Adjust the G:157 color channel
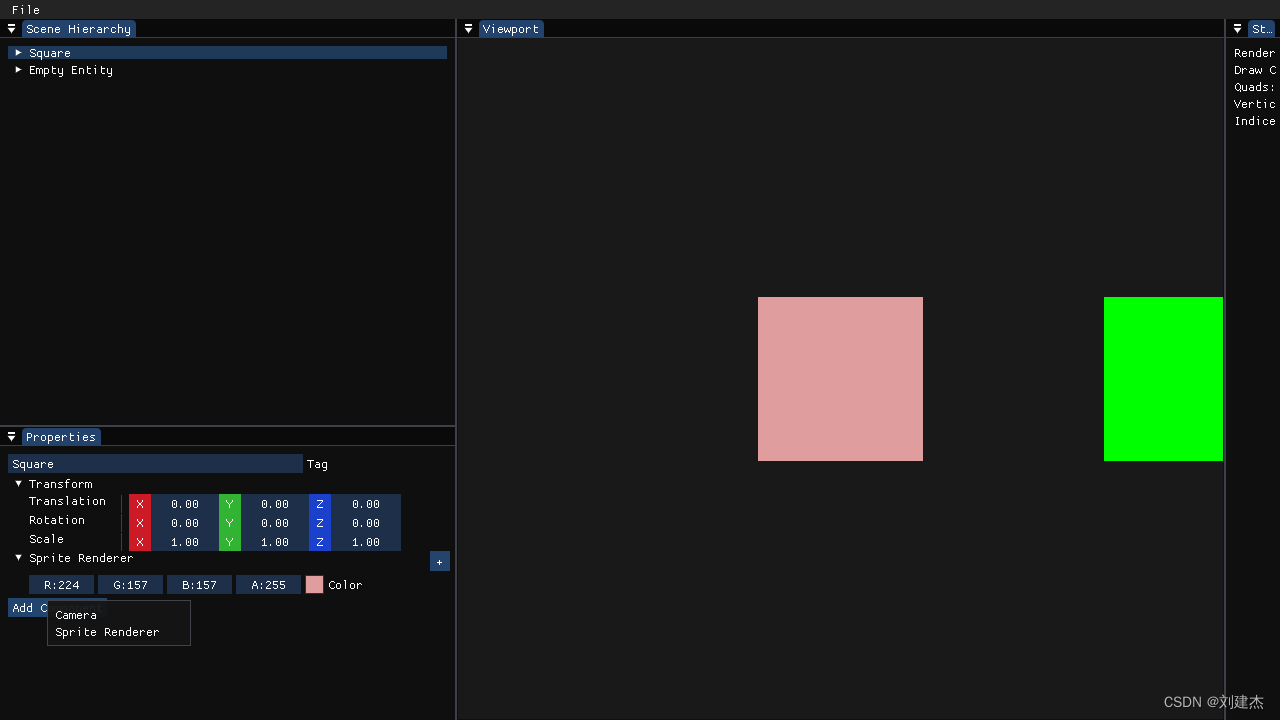This screenshot has width=1280, height=720. [130, 585]
